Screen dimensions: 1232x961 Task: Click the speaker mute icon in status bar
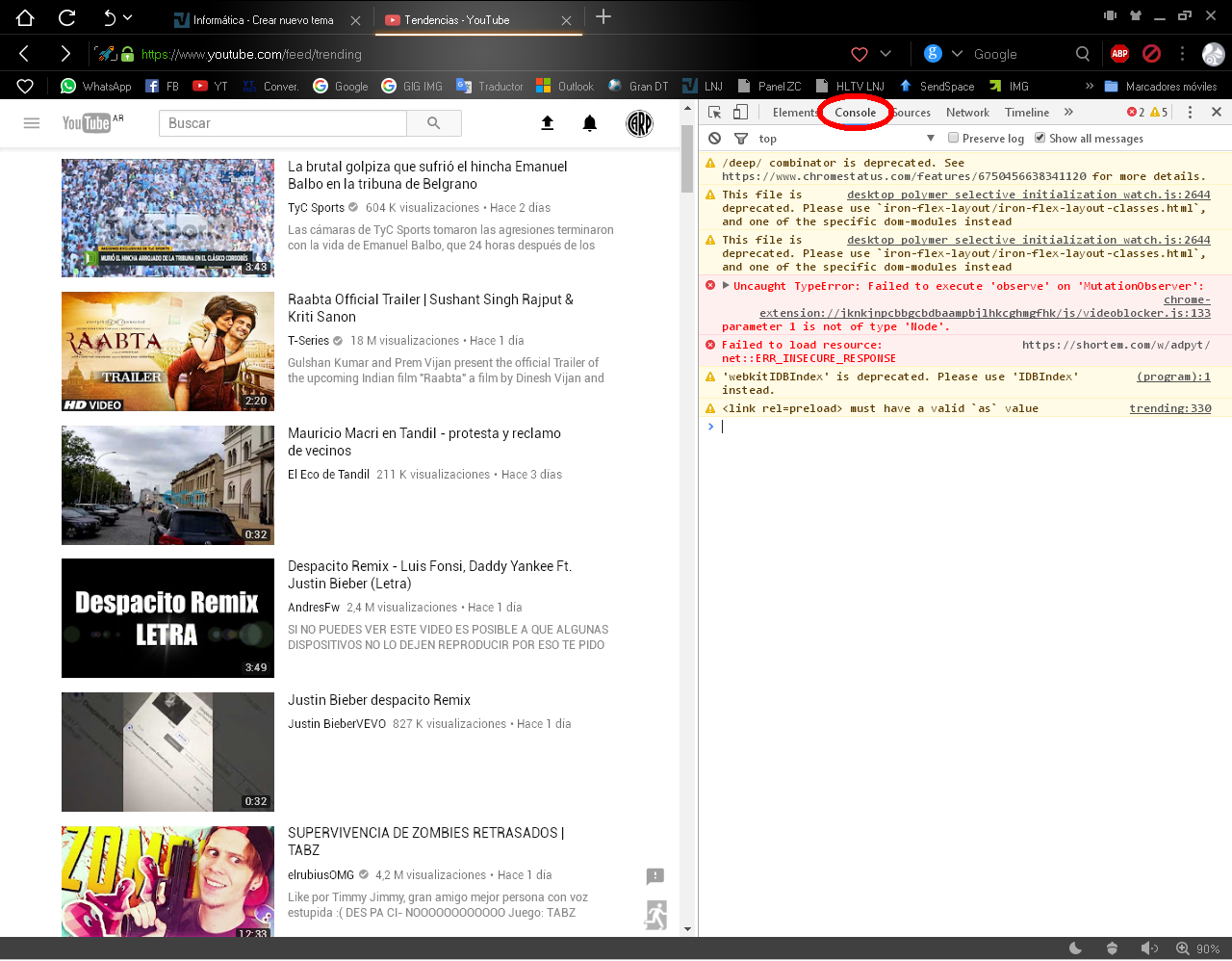pyautogui.click(x=1149, y=948)
